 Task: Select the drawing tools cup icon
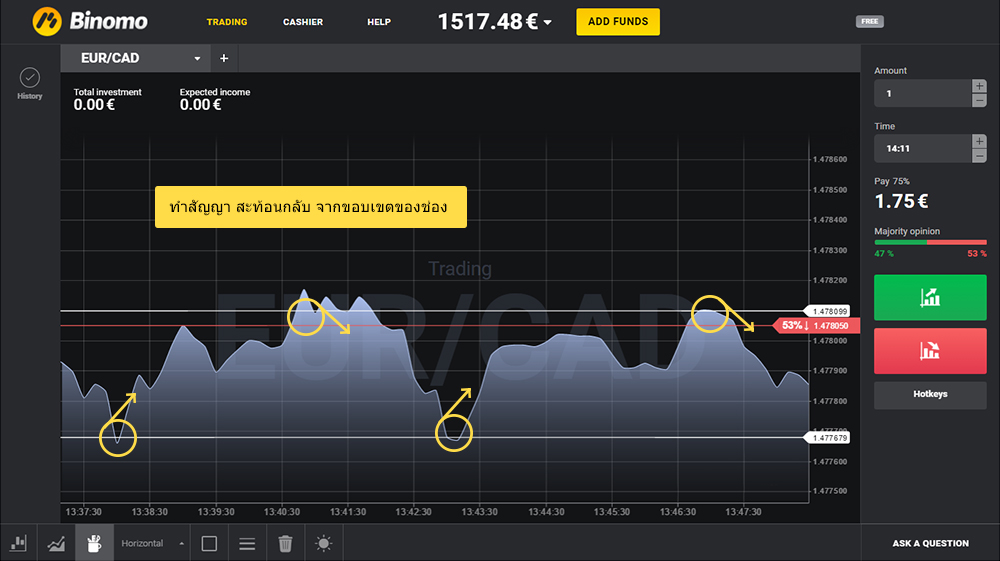(94, 543)
